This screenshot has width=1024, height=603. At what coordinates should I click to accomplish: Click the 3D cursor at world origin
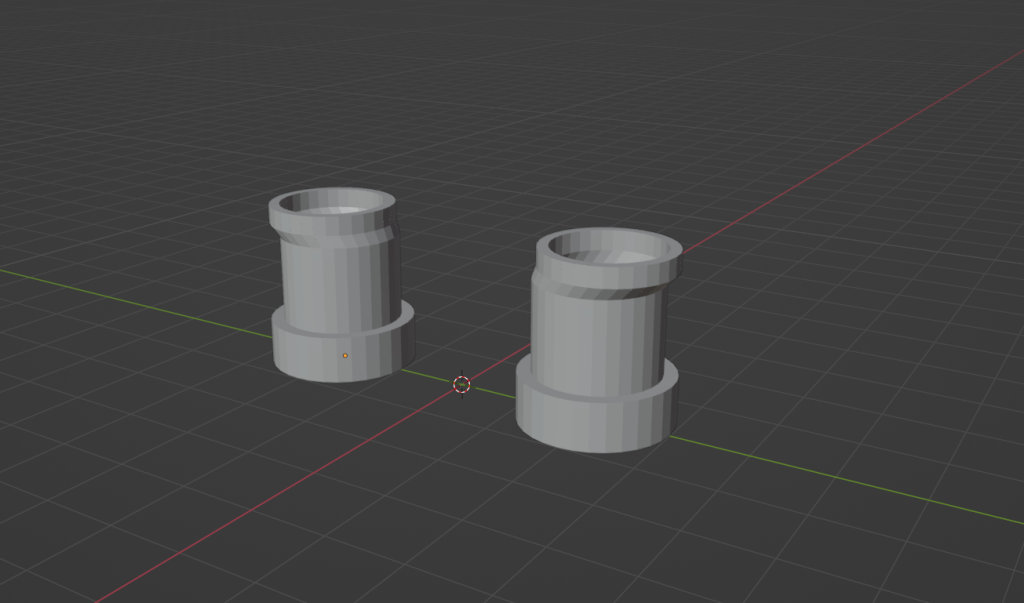[461, 384]
